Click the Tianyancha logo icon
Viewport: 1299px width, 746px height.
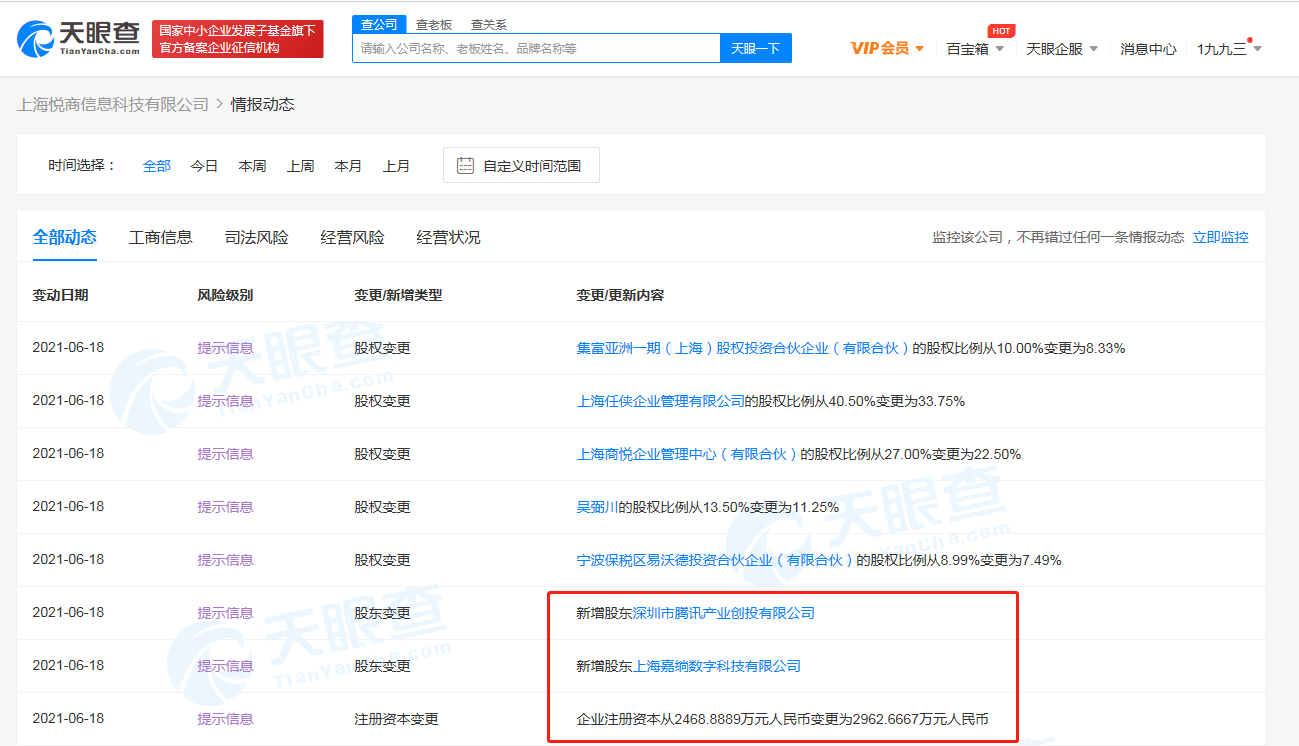tap(35, 38)
